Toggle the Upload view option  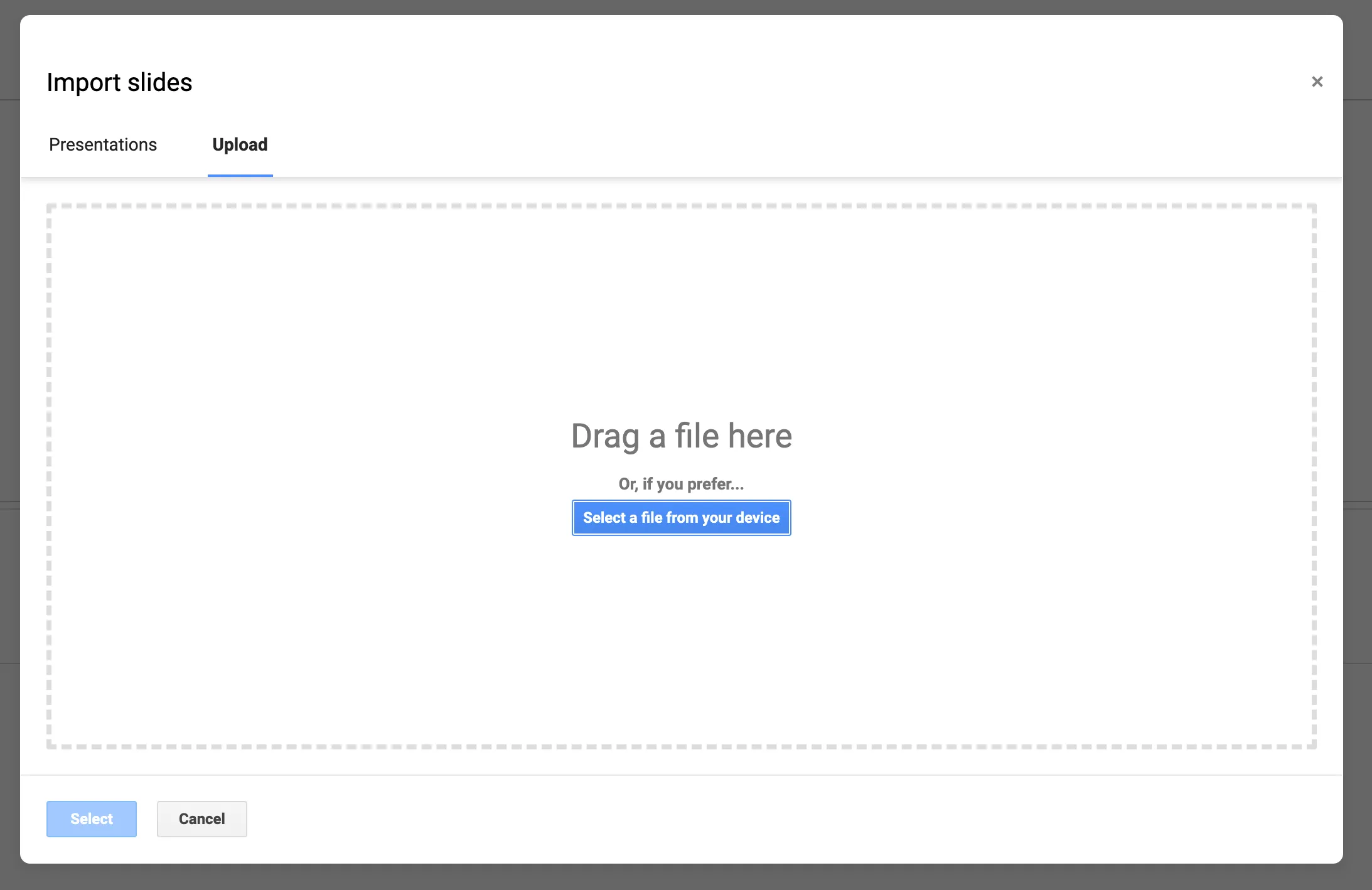pos(241,145)
